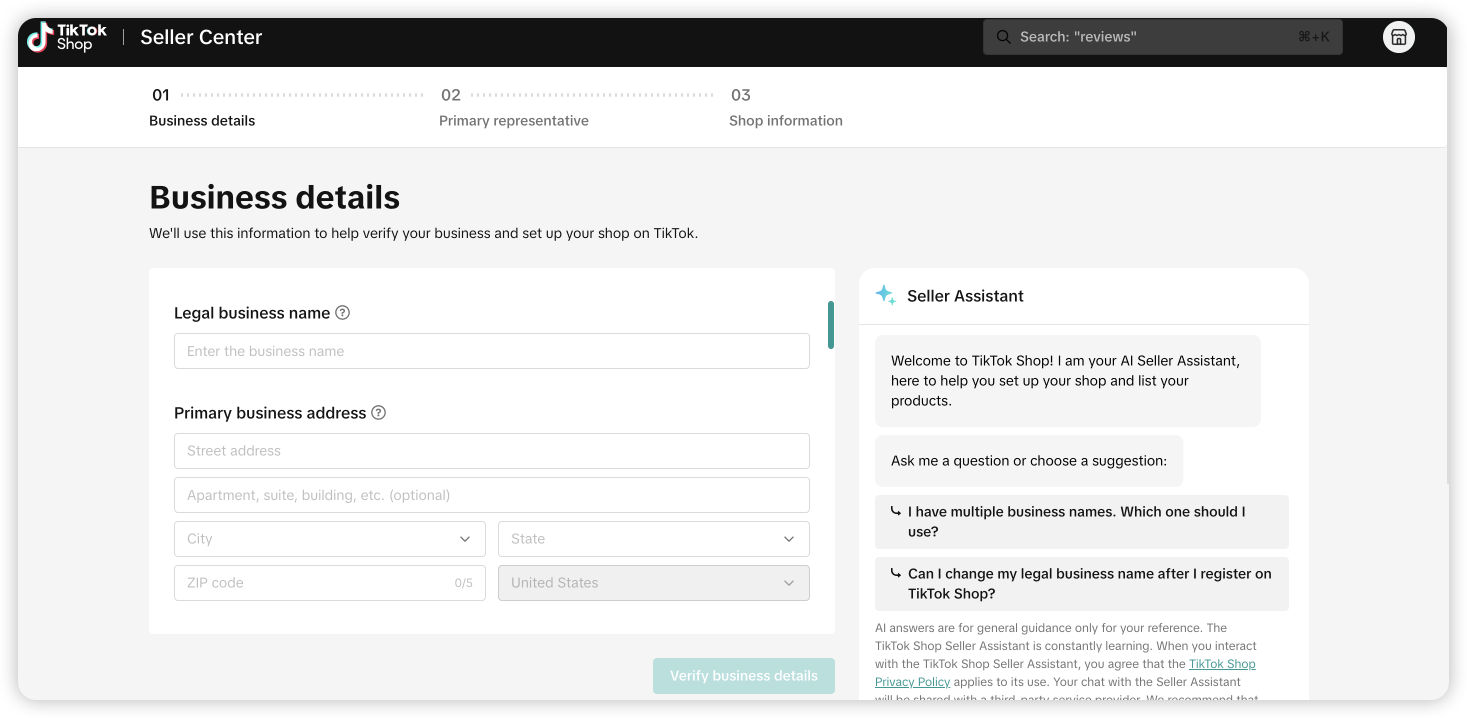Open Legal business name help tooltip

342,312
